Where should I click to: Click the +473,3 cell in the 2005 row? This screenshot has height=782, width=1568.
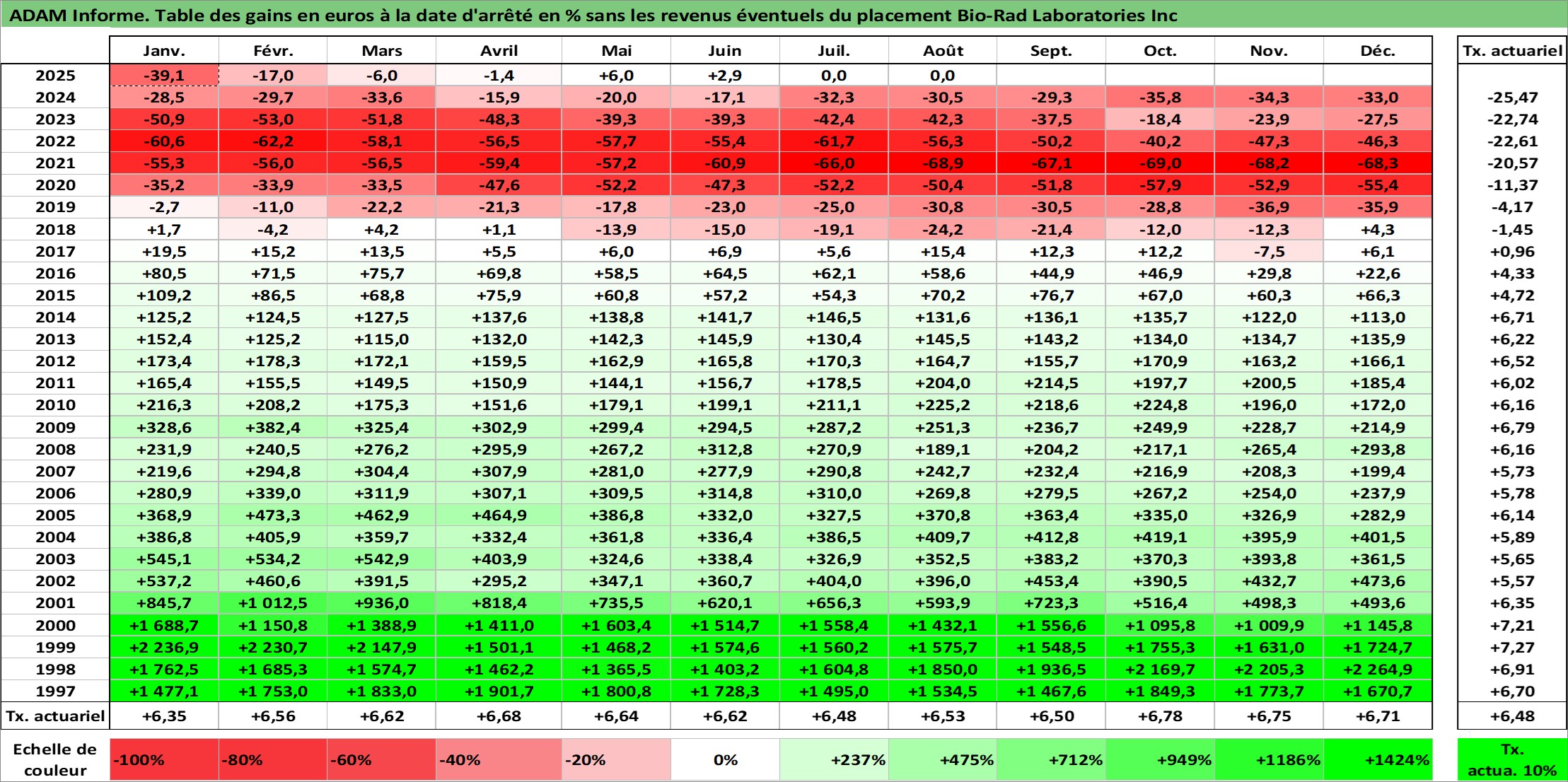tap(273, 515)
